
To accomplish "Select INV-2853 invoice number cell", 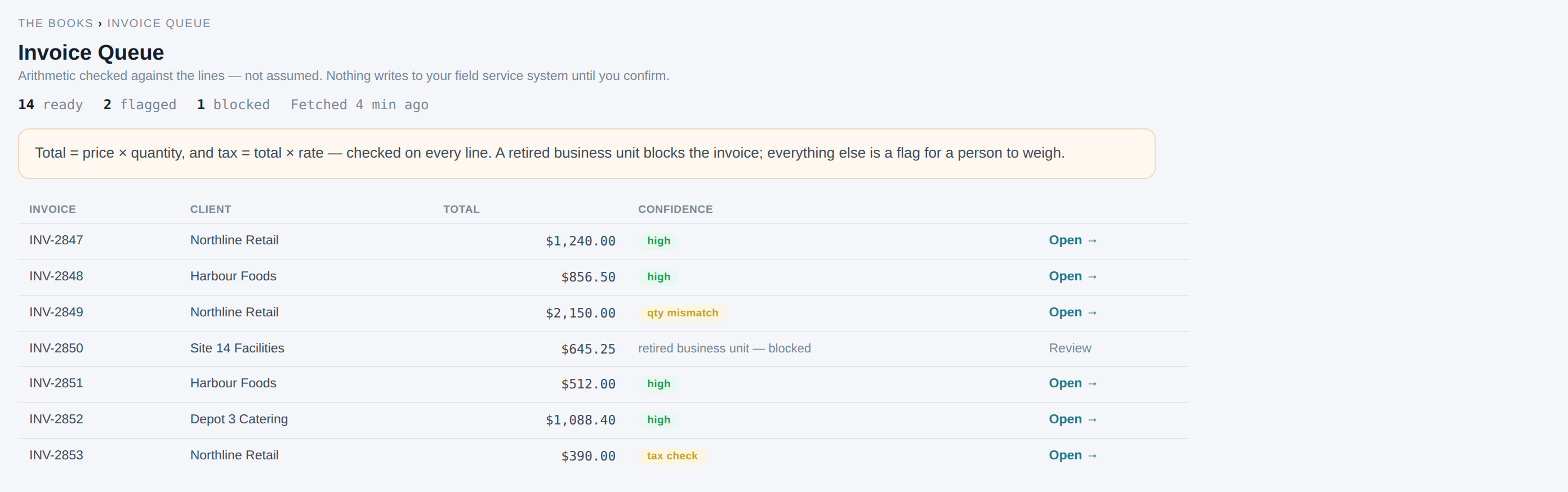I will click(x=56, y=455).
